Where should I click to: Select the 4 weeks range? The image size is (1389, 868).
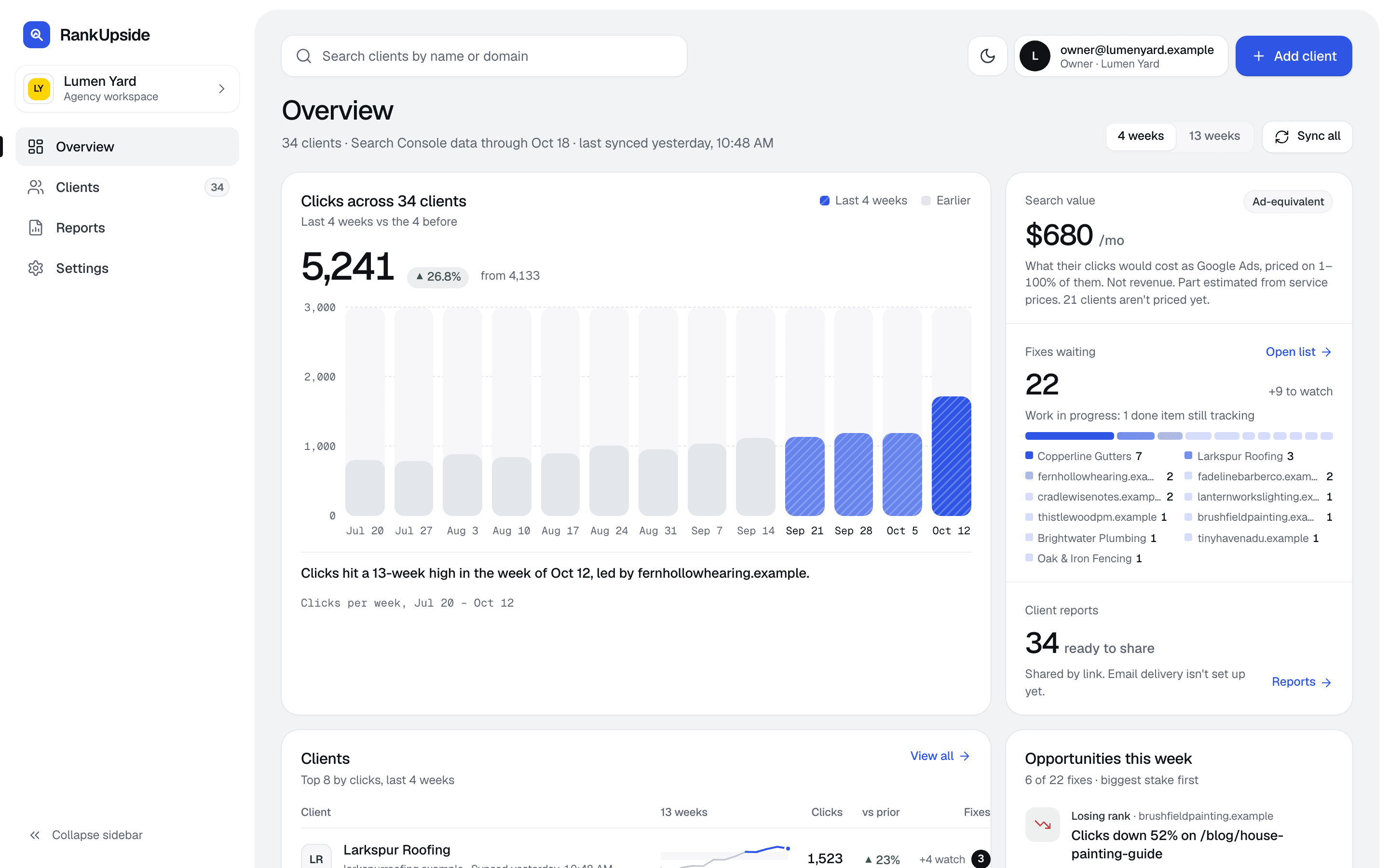(x=1141, y=136)
